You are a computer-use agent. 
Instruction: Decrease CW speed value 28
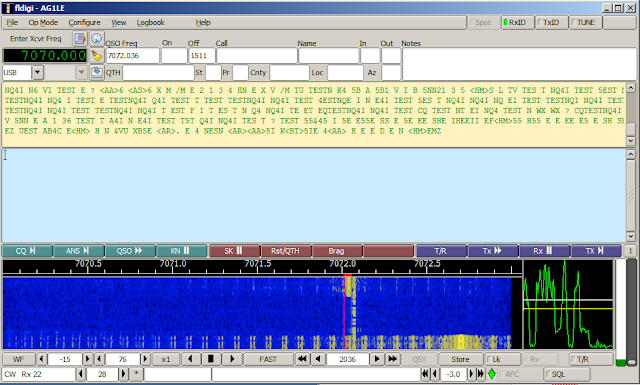(x=81, y=374)
